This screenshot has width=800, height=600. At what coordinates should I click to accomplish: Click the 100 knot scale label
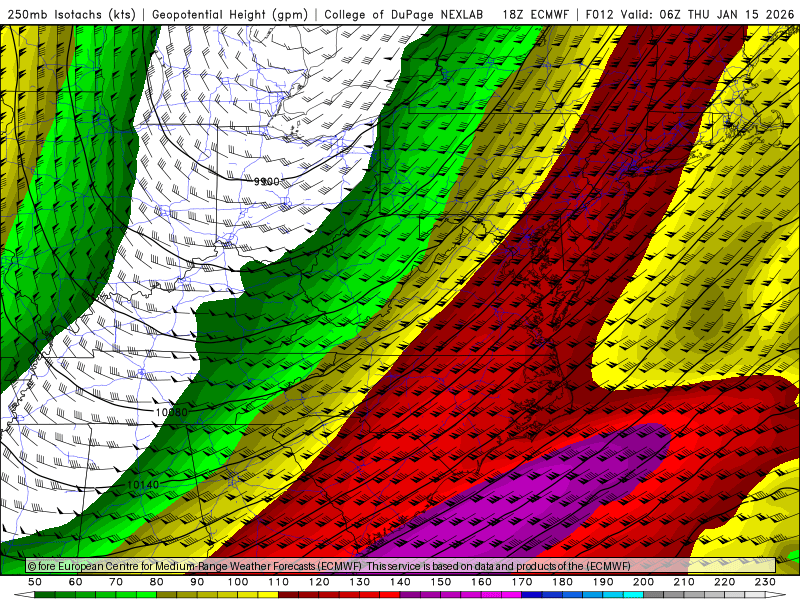238,582
